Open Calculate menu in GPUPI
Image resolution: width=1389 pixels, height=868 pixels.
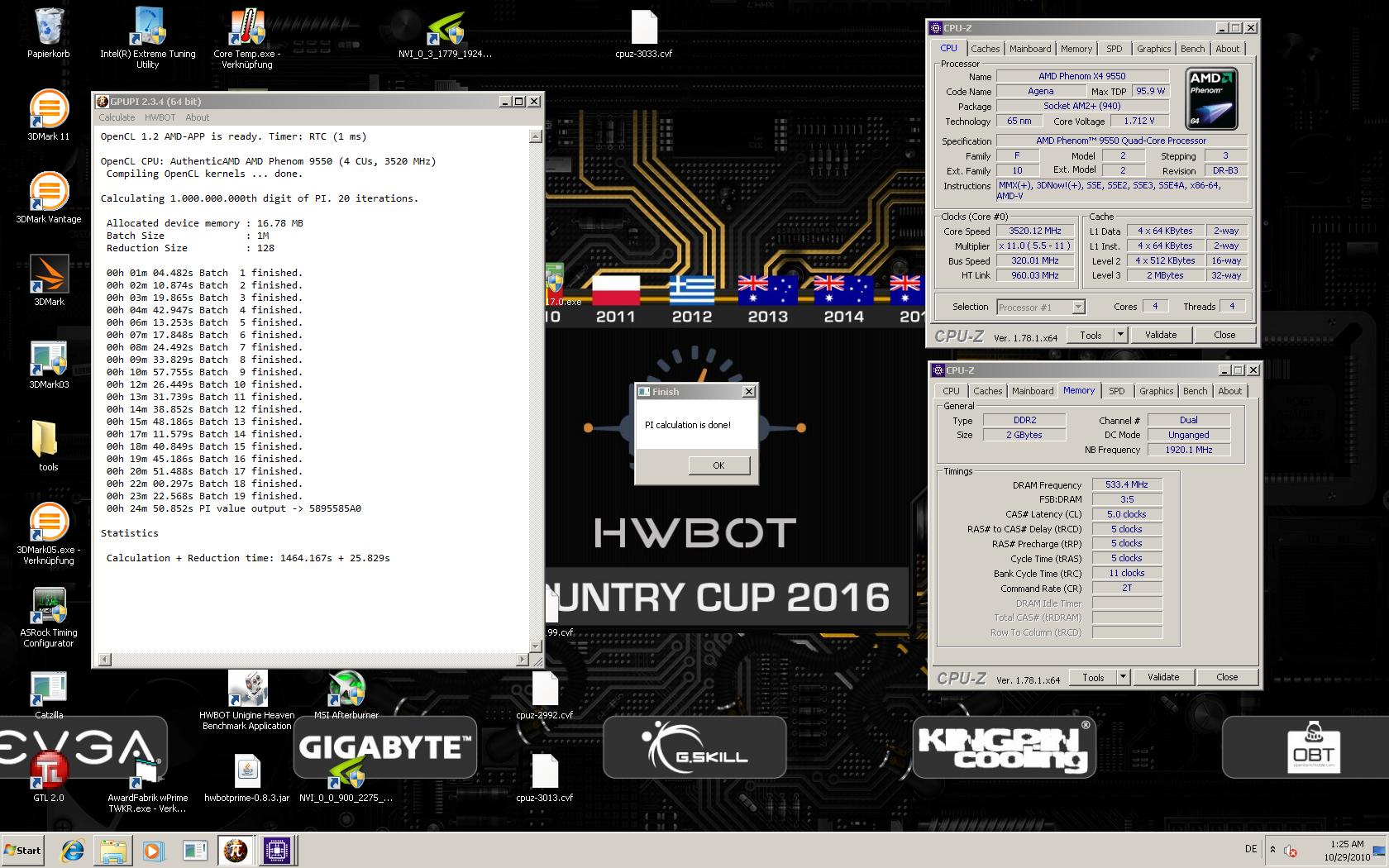117,117
